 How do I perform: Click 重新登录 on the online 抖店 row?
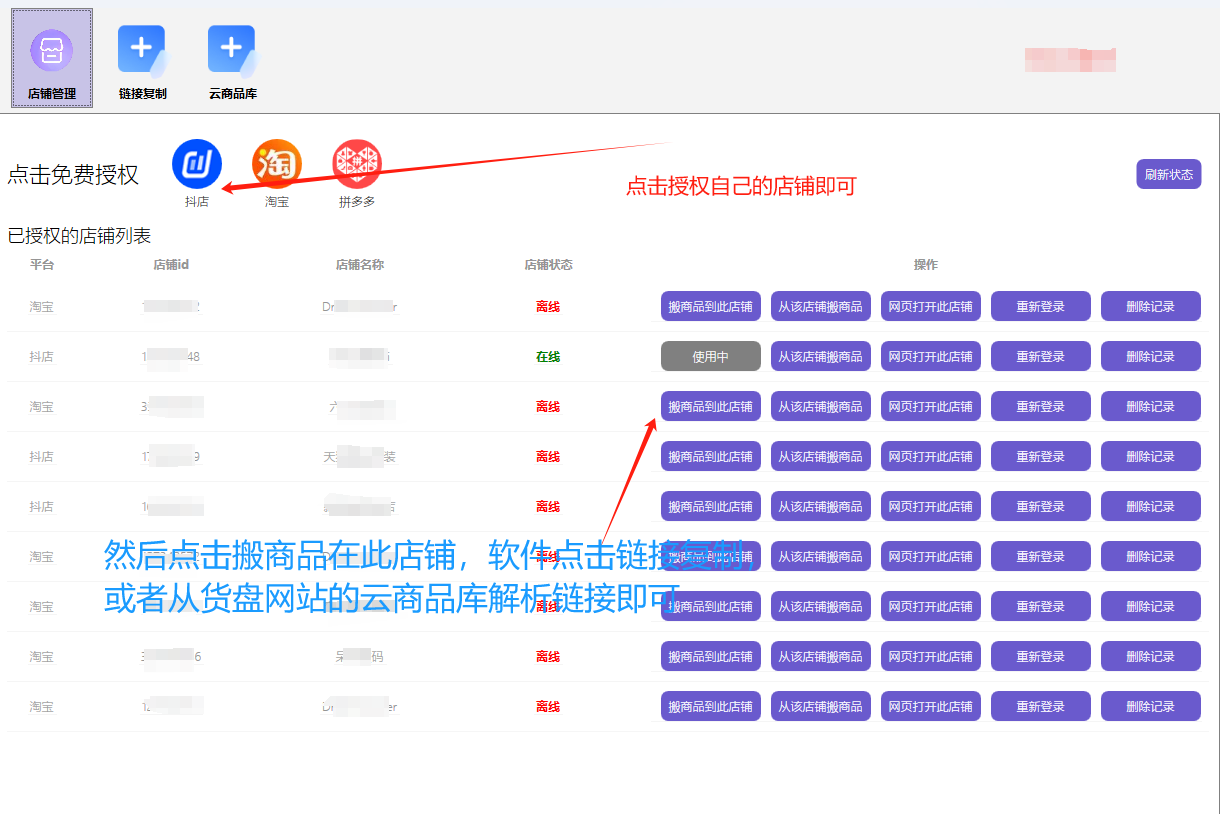[x=1041, y=356]
